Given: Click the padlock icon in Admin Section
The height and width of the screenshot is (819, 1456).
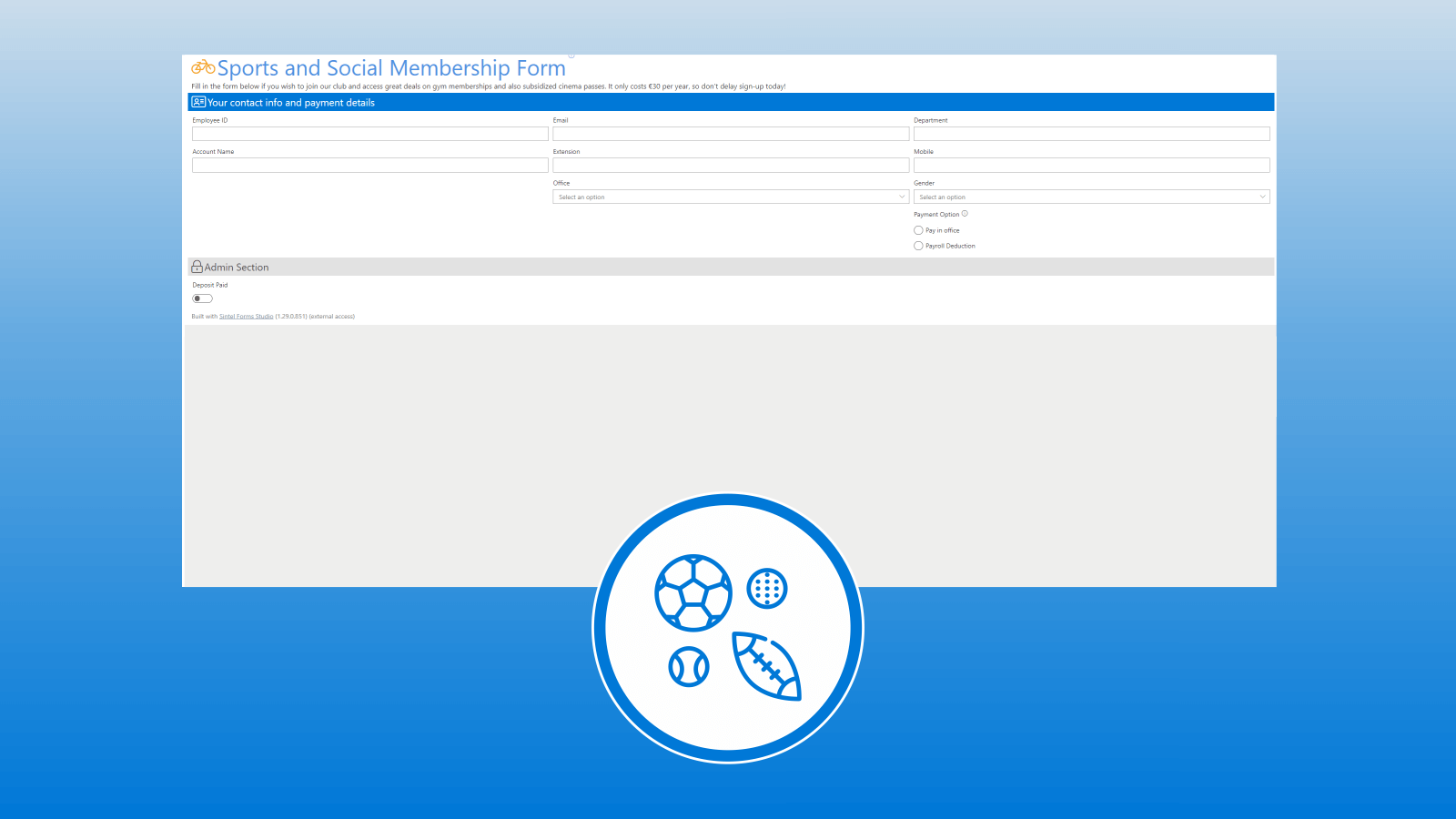Looking at the screenshot, I should [197, 267].
